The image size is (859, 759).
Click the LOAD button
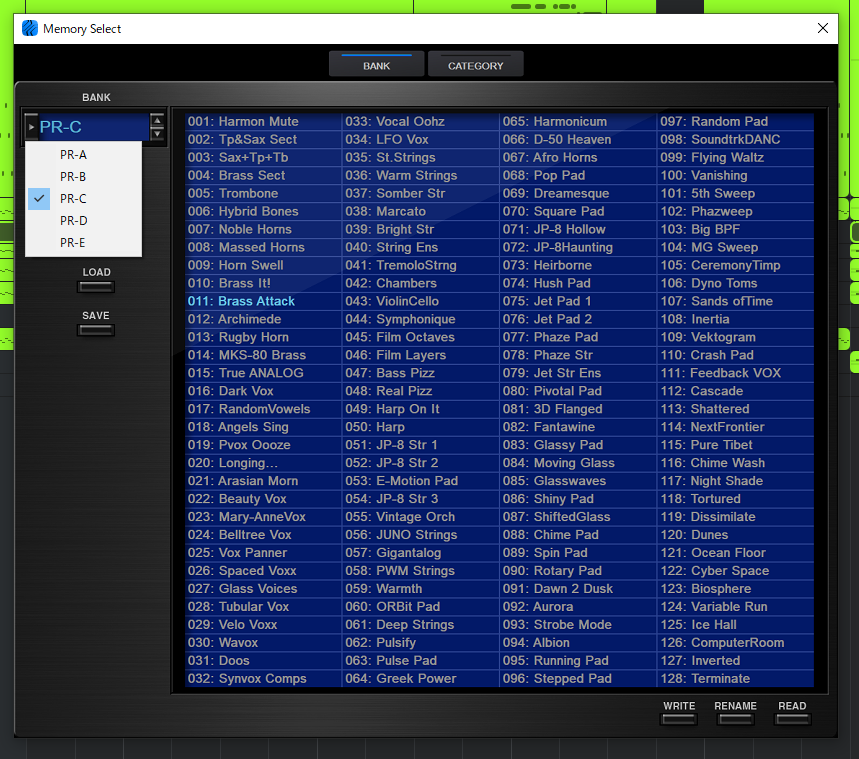[x=96, y=287]
